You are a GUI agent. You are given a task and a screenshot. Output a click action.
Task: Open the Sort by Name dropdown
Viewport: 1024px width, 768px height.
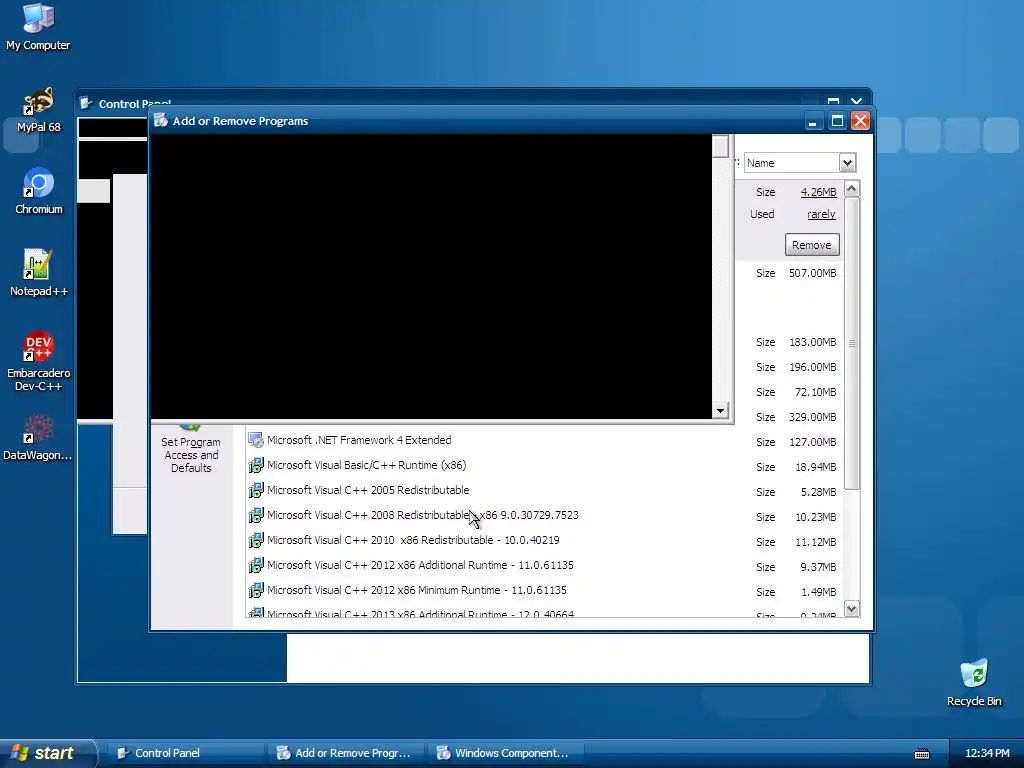click(x=847, y=163)
